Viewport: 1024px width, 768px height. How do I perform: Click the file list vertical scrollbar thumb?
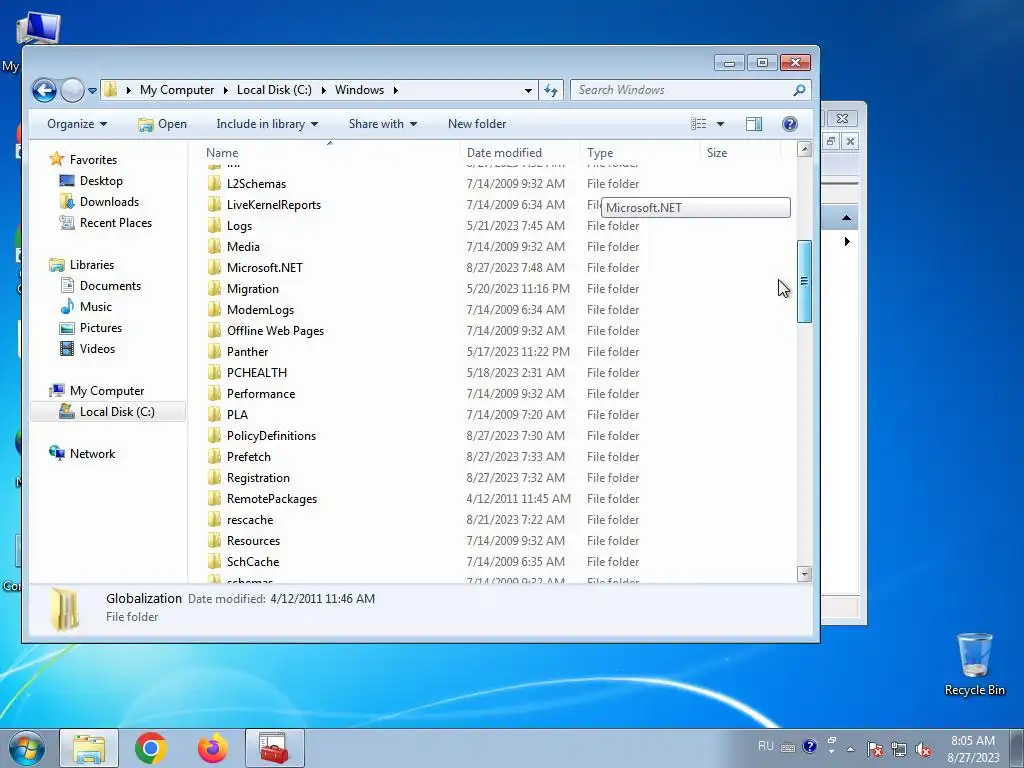coord(805,281)
